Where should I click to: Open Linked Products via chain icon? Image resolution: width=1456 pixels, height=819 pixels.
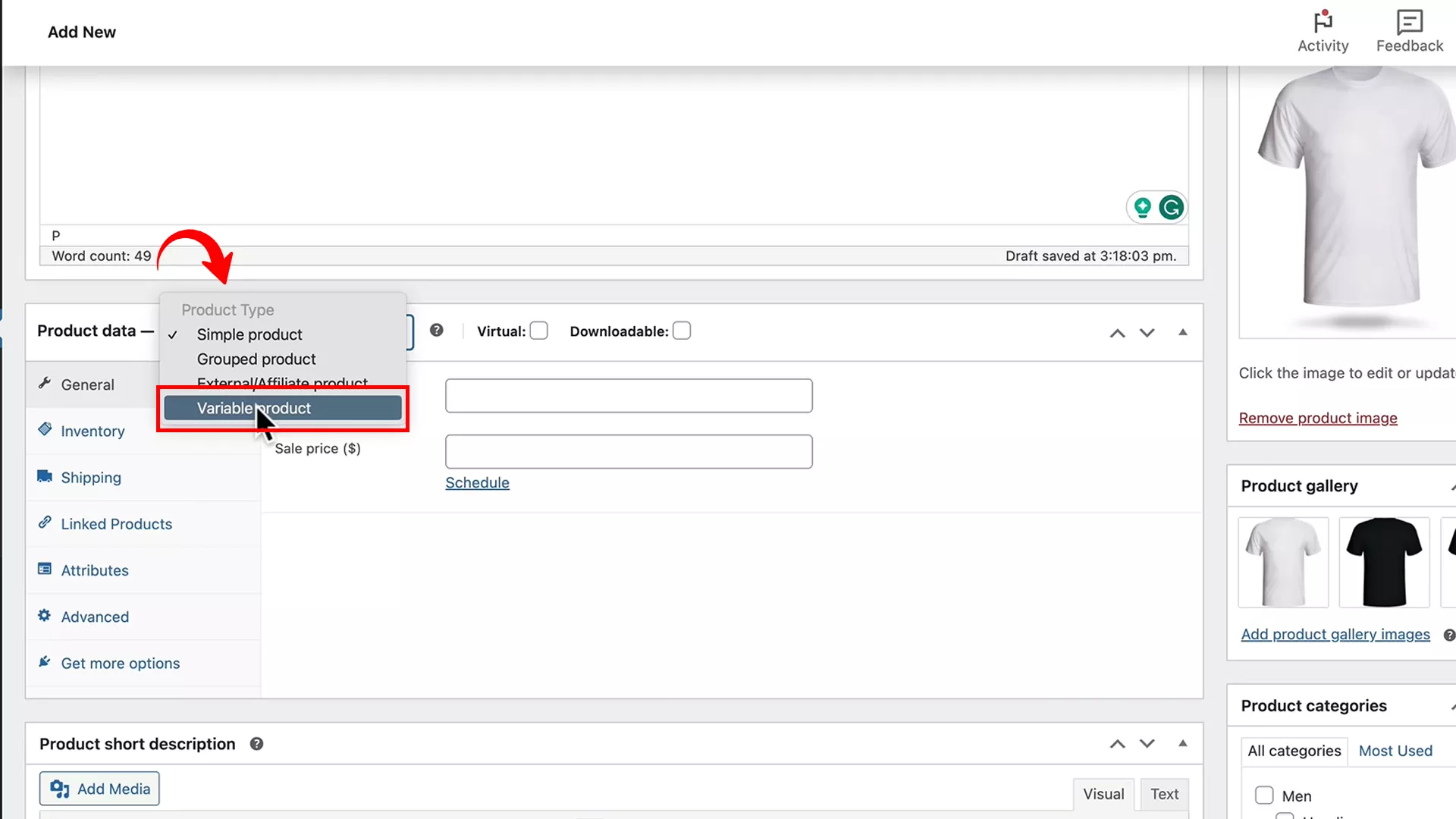pyautogui.click(x=45, y=523)
